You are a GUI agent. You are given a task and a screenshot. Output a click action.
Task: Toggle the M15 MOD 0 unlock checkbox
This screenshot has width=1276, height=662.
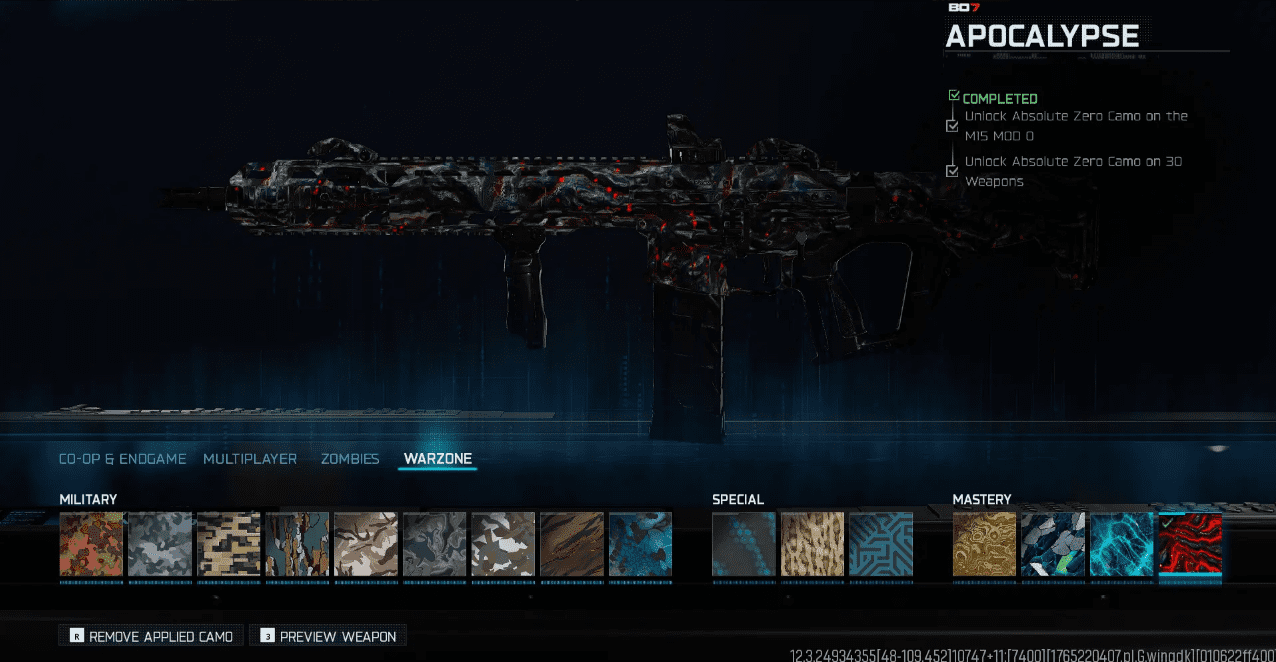point(952,125)
